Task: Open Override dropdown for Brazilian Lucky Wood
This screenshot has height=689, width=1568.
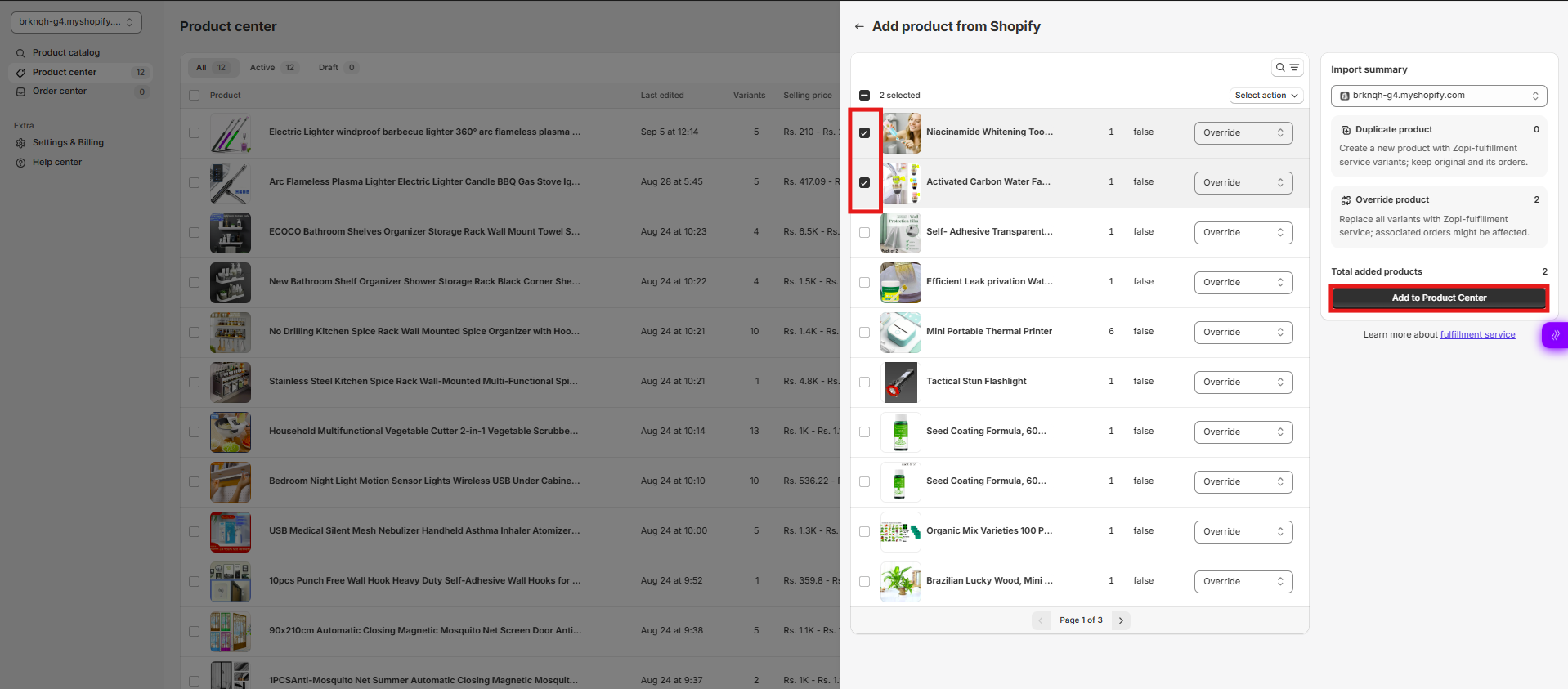Action: 1243,581
